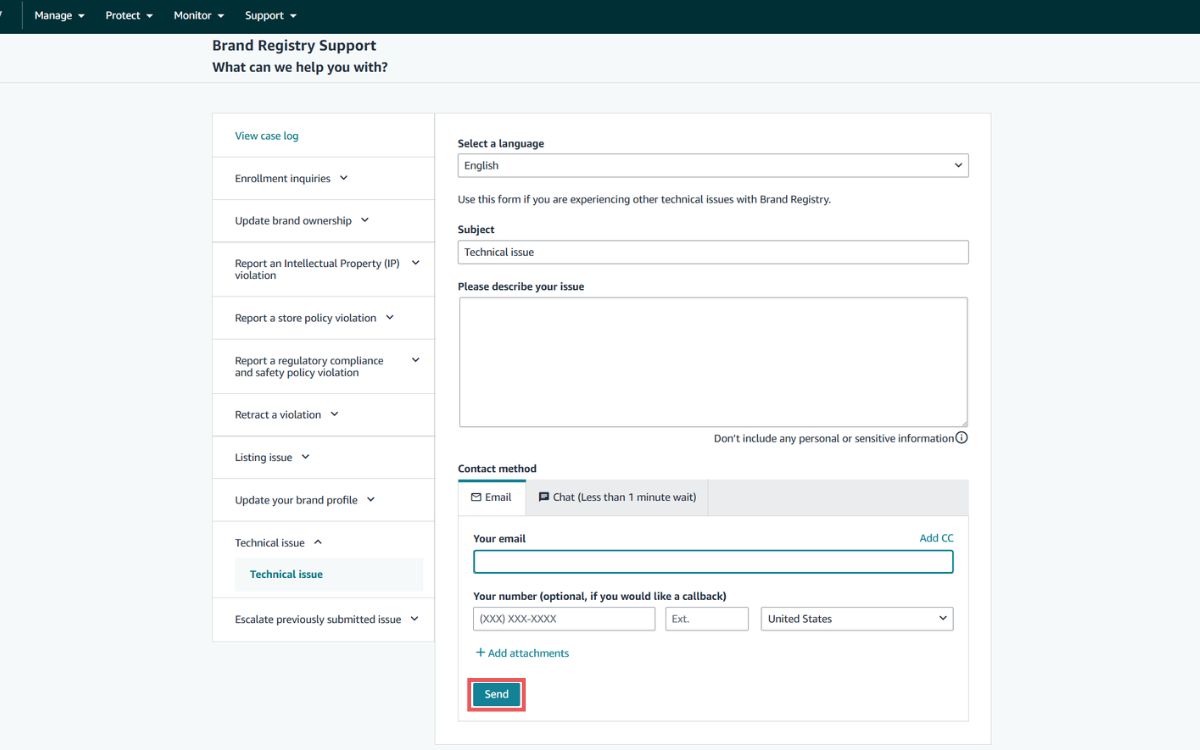
Task: Expand Listing issue section
Action: (323, 457)
